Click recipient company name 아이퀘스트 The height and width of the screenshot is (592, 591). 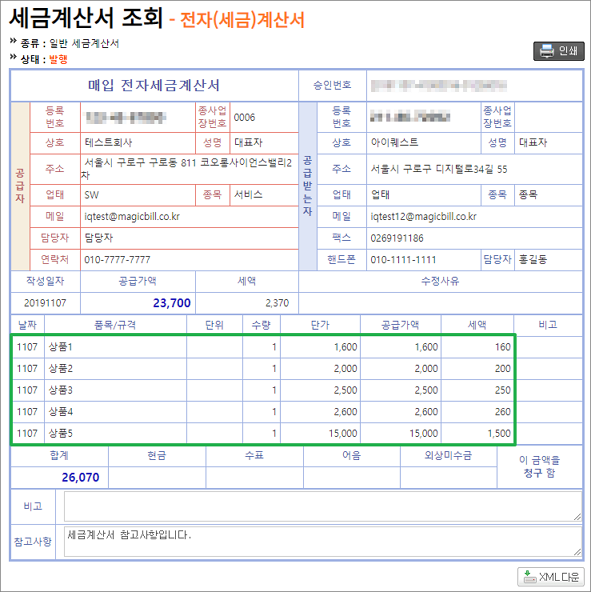(x=394, y=142)
